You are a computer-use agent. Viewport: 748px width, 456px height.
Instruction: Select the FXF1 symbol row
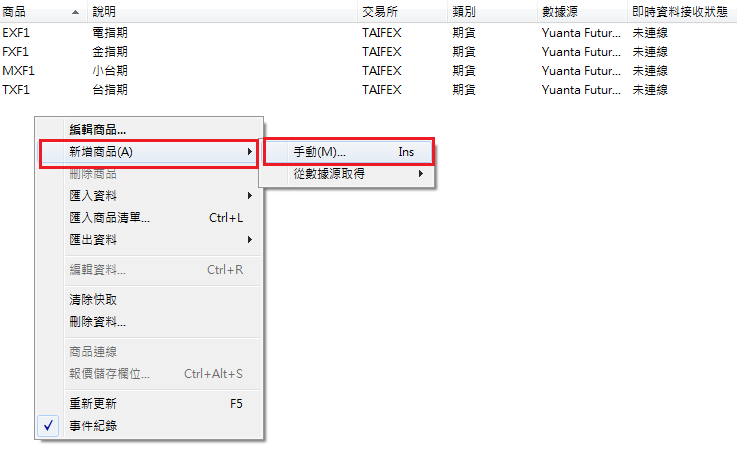point(368,52)
